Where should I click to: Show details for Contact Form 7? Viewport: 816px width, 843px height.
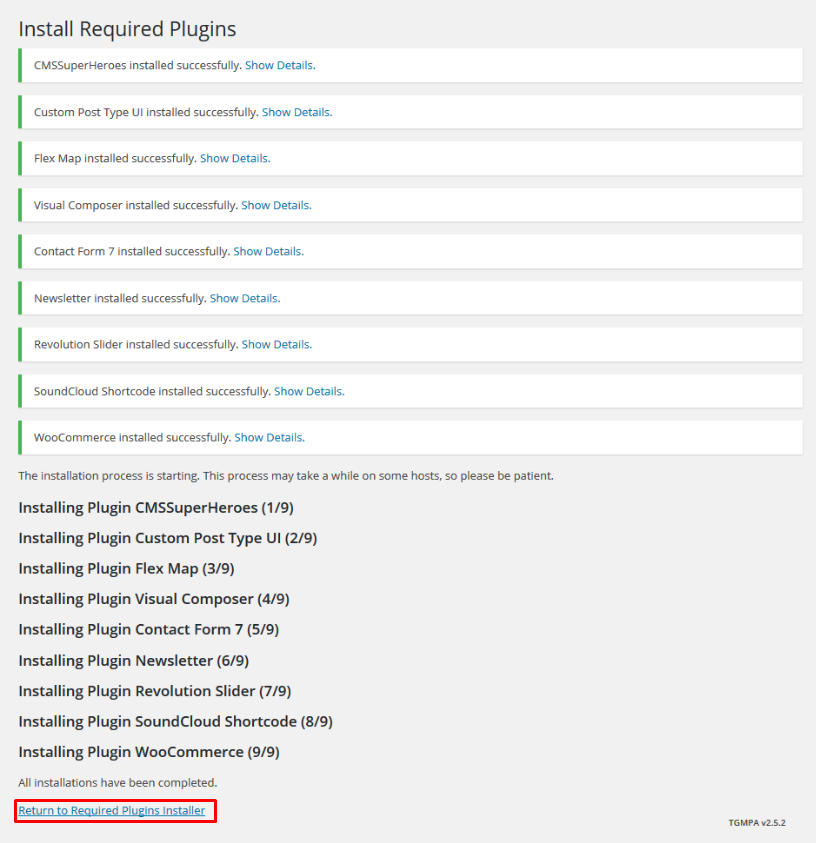tap(268, 252)
